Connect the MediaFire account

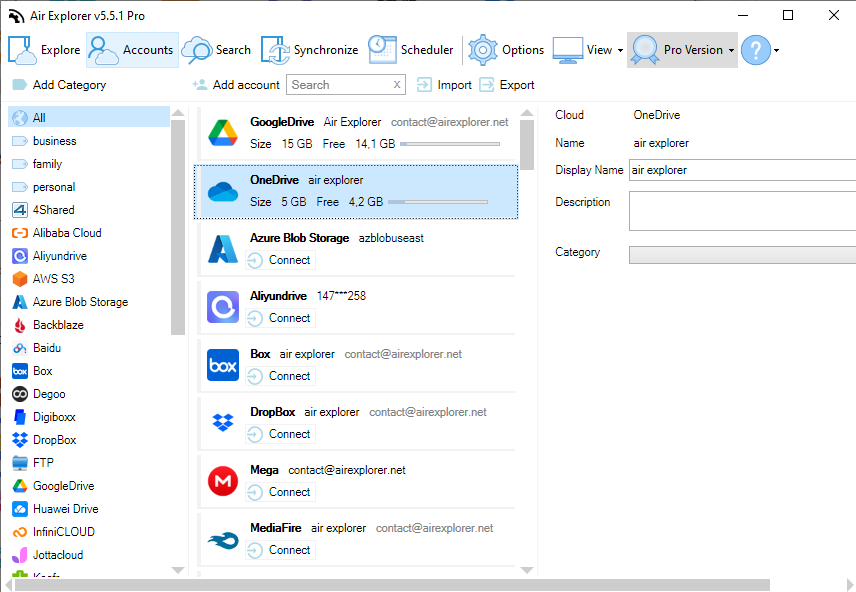(281, 550)
